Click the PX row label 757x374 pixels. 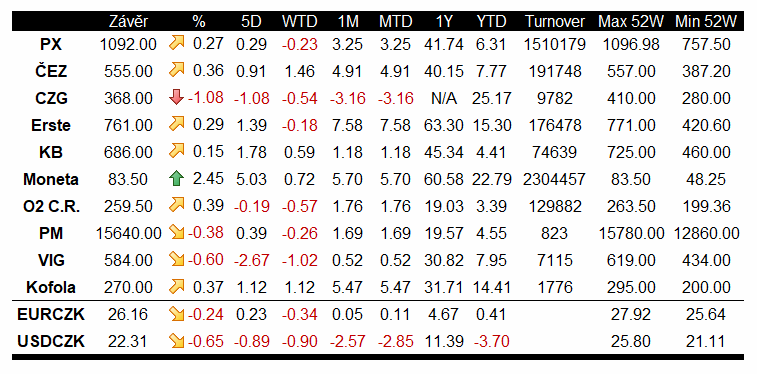[51, 45]
